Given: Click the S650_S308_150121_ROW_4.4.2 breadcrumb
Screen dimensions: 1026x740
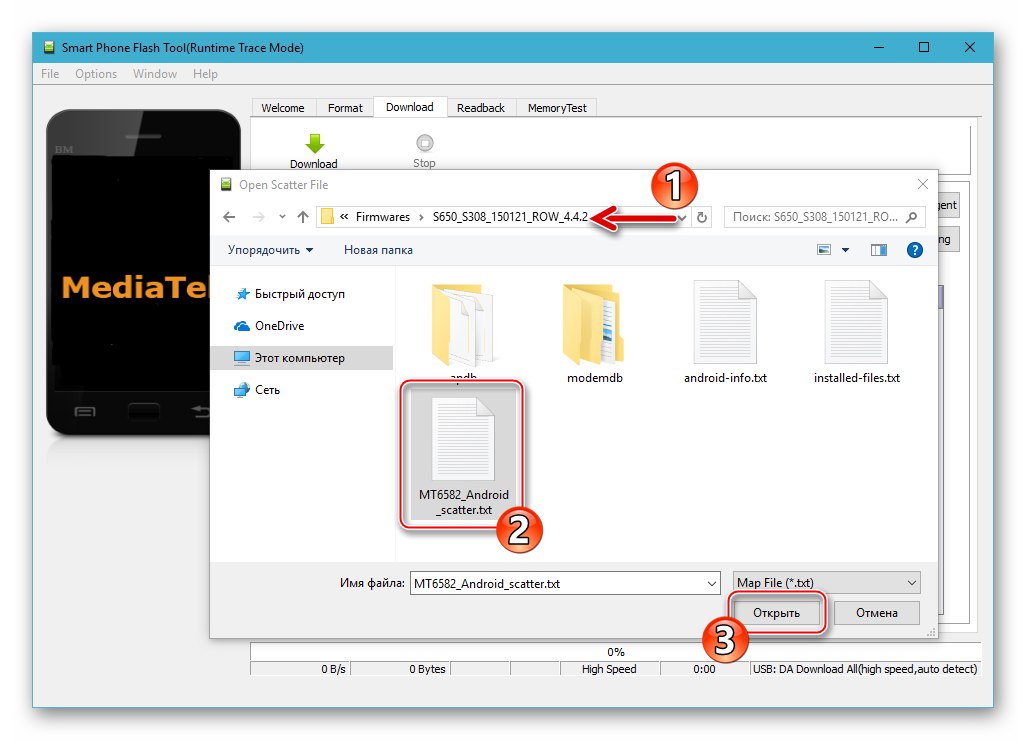Looking at the screenshot, I should [510, 217].
